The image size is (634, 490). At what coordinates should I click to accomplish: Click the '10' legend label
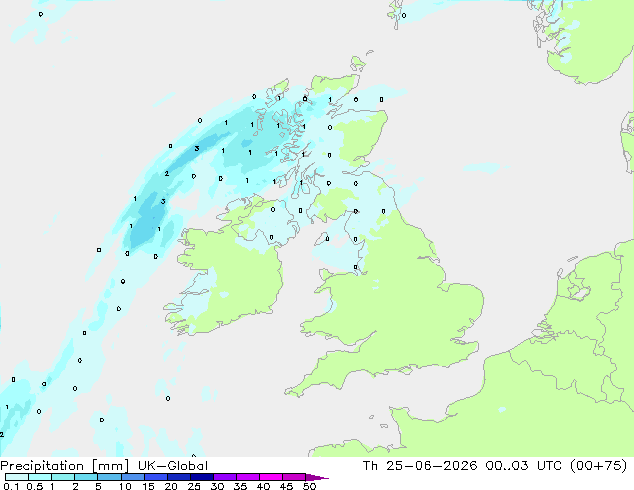[125, 486]
